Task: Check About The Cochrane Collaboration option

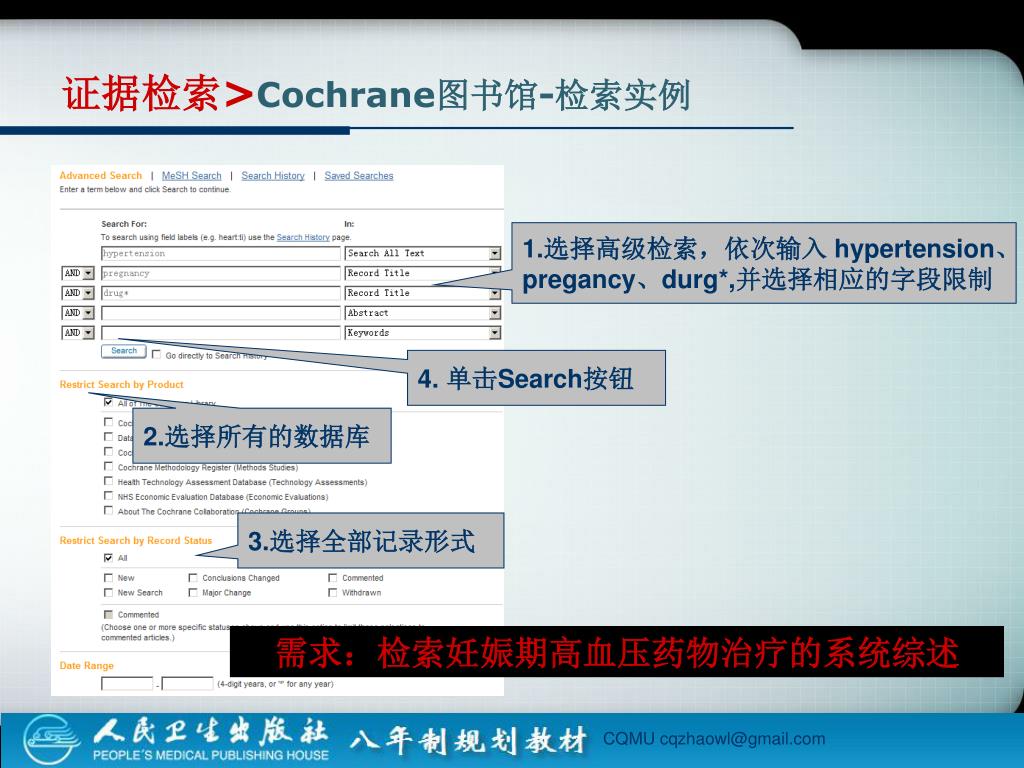Action: [x=108, y=511]
